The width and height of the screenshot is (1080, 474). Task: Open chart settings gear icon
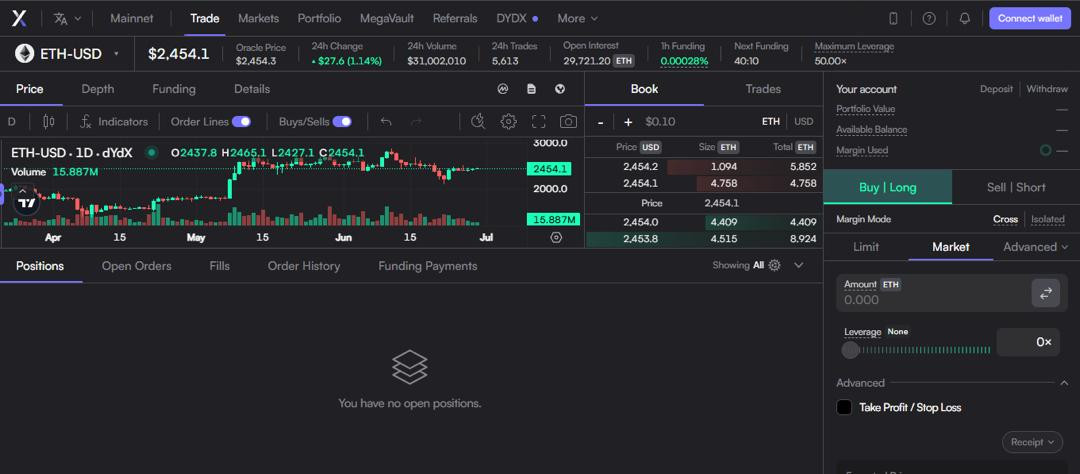click(508, 121)
